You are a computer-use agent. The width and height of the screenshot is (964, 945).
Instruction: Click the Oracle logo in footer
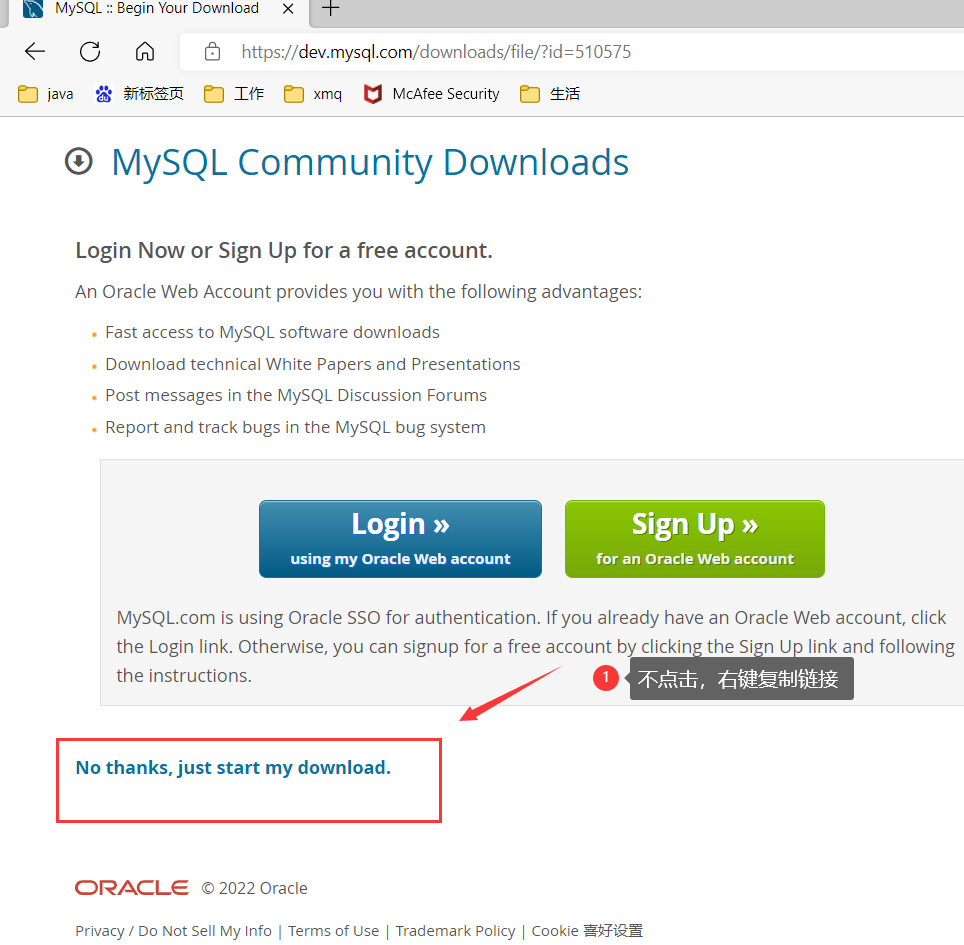point(132,888)
